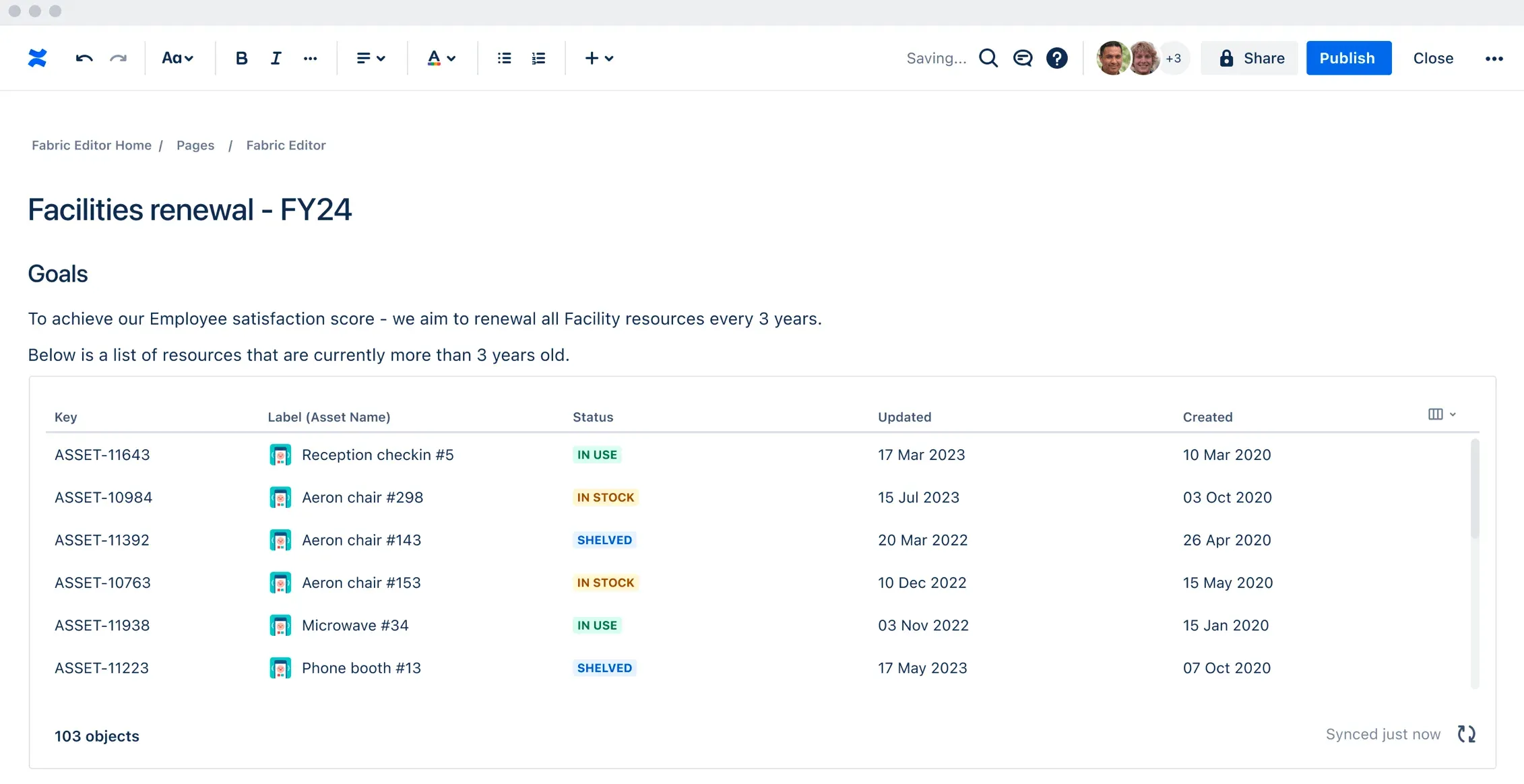Redo the last edit
The image size is (1524, 784).
coord(119,58)
